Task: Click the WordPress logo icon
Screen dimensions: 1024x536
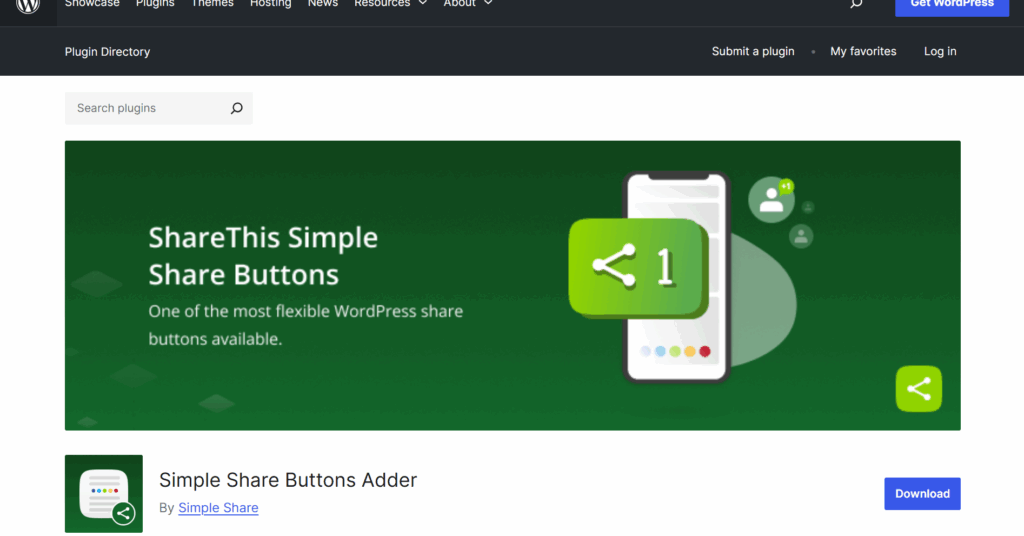Action: tap(28, 5)
